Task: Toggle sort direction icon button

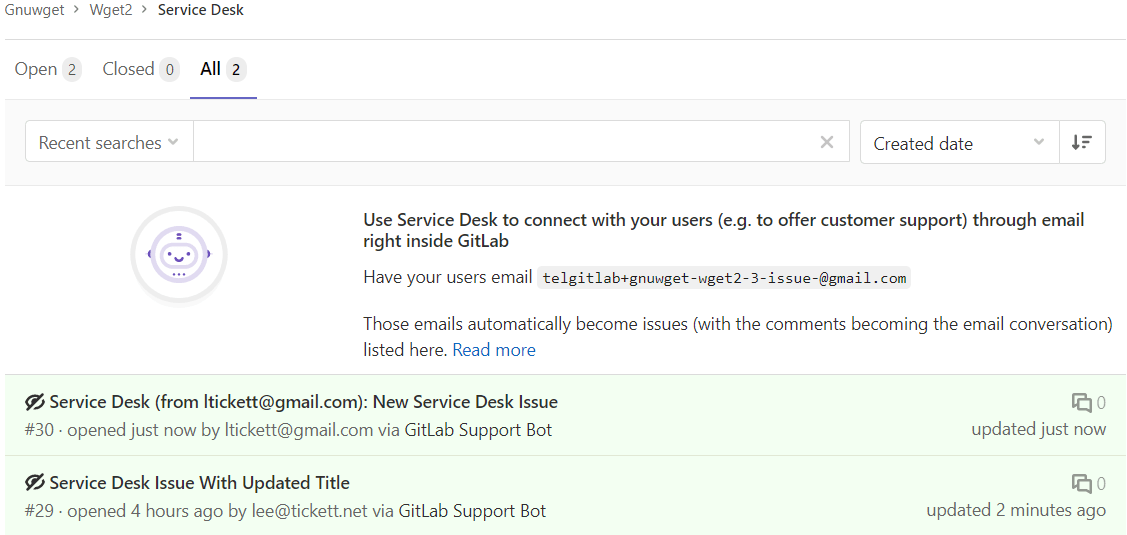Action: click(1081, 143)
